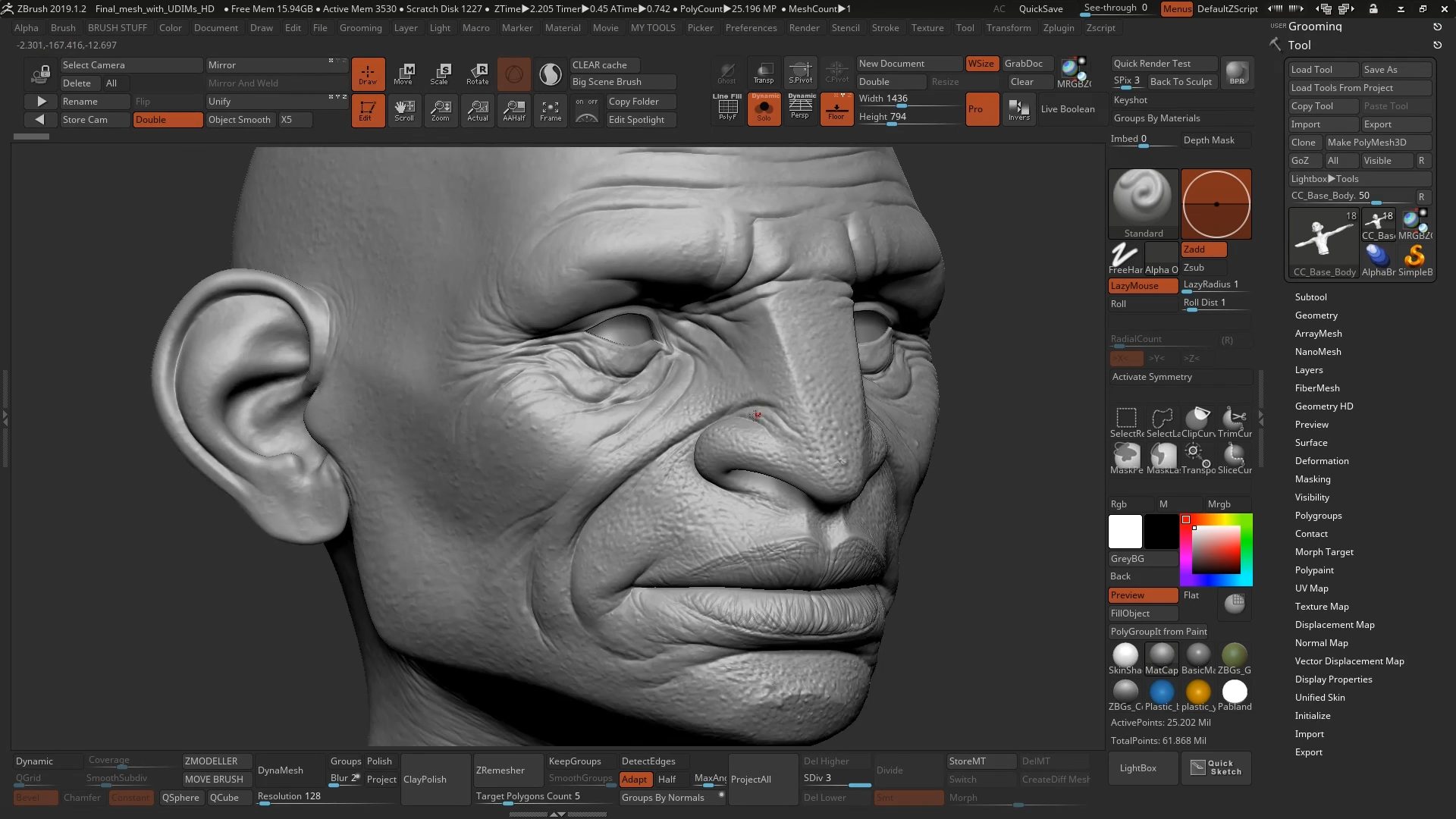Expand the Geometry palette section
1456x819 pixels.
(x=1316, y=315)
